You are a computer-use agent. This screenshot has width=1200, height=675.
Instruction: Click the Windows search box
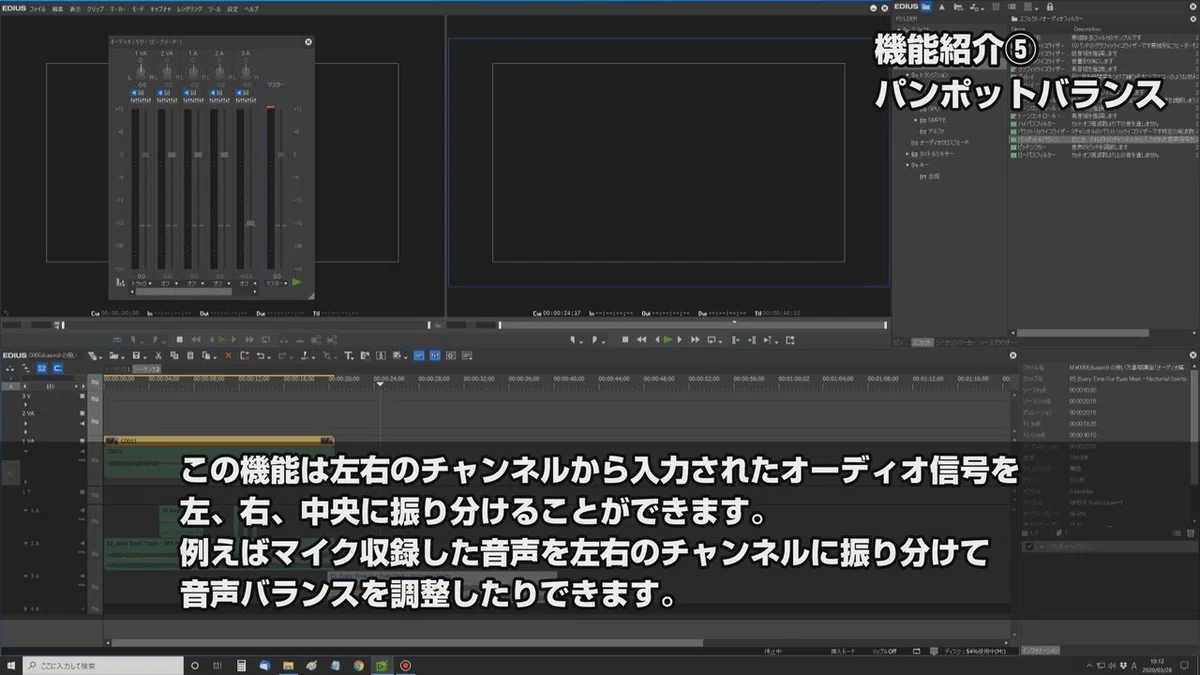(103, 665)
